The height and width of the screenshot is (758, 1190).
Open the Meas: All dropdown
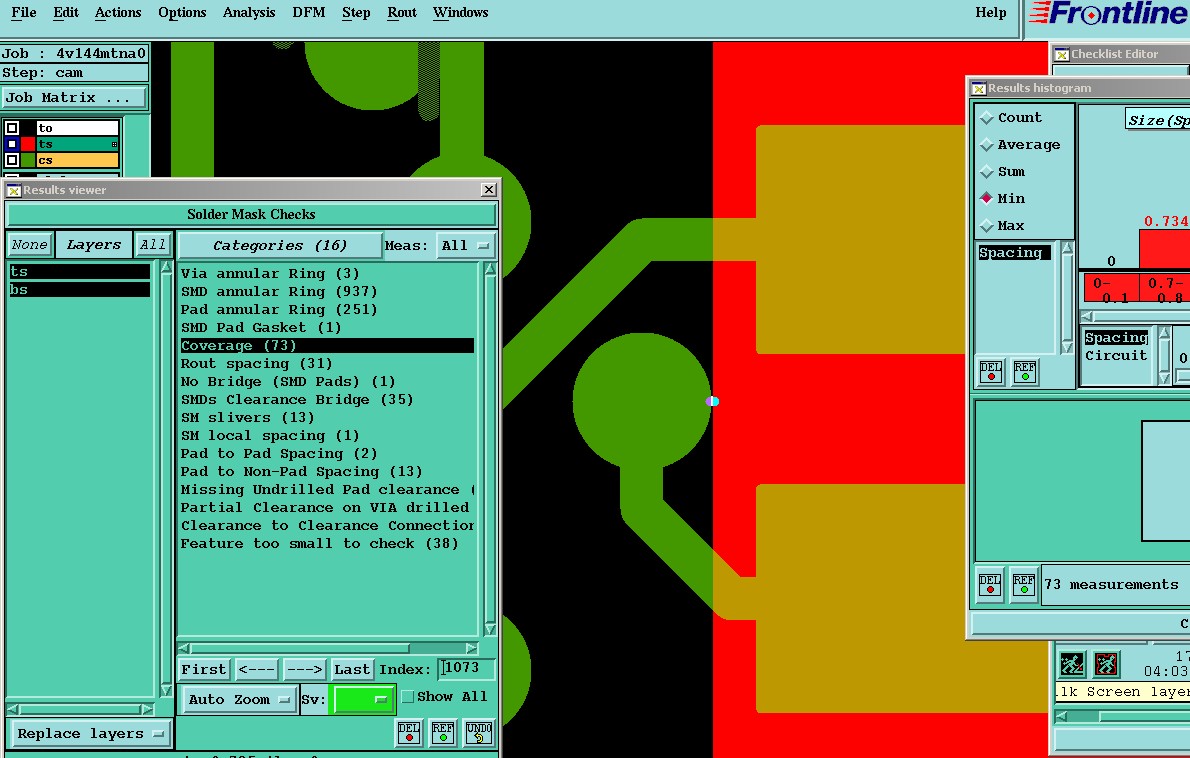pos(465,245)
